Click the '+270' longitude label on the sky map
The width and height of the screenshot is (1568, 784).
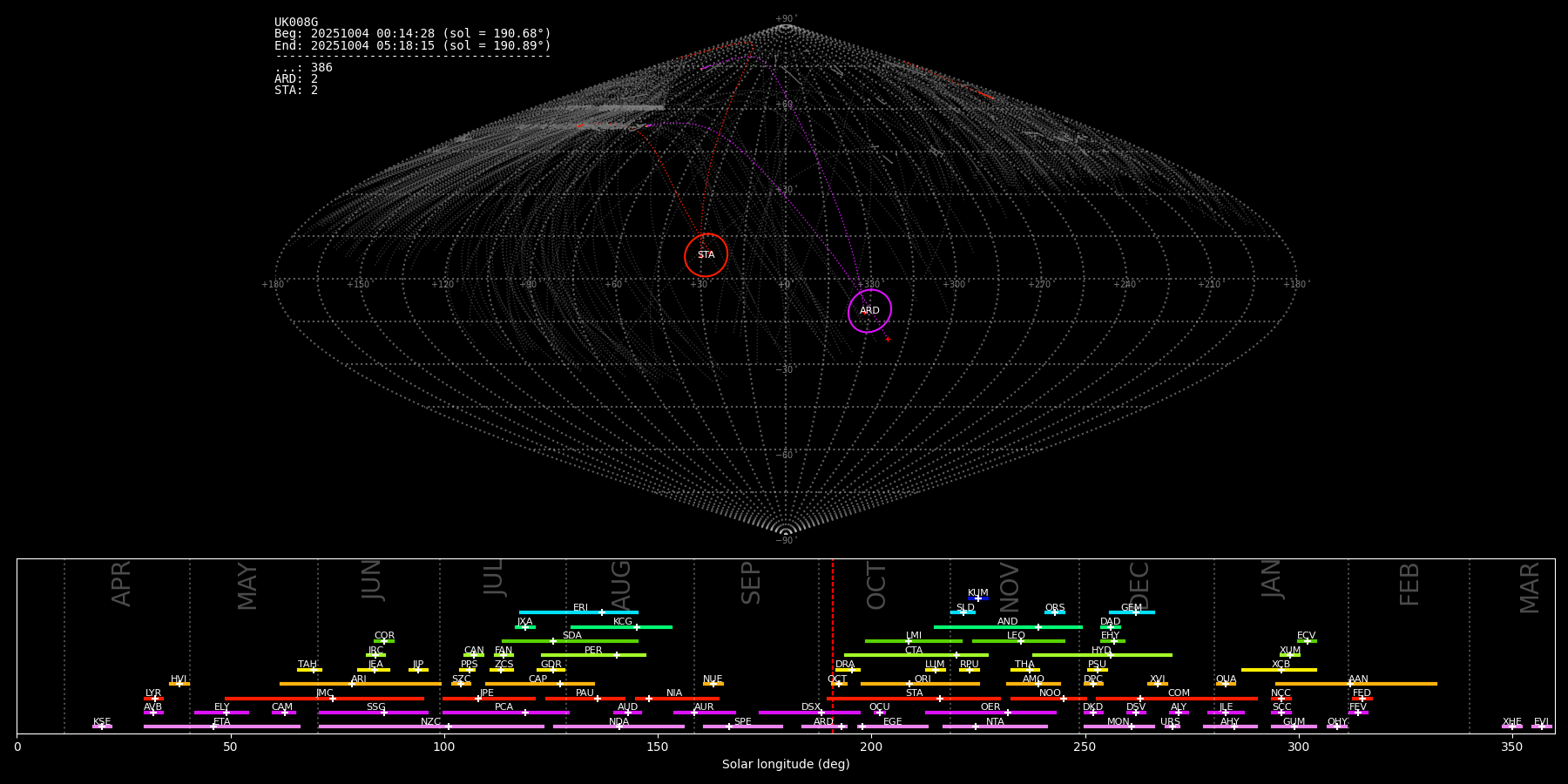tap(1039, 285)
